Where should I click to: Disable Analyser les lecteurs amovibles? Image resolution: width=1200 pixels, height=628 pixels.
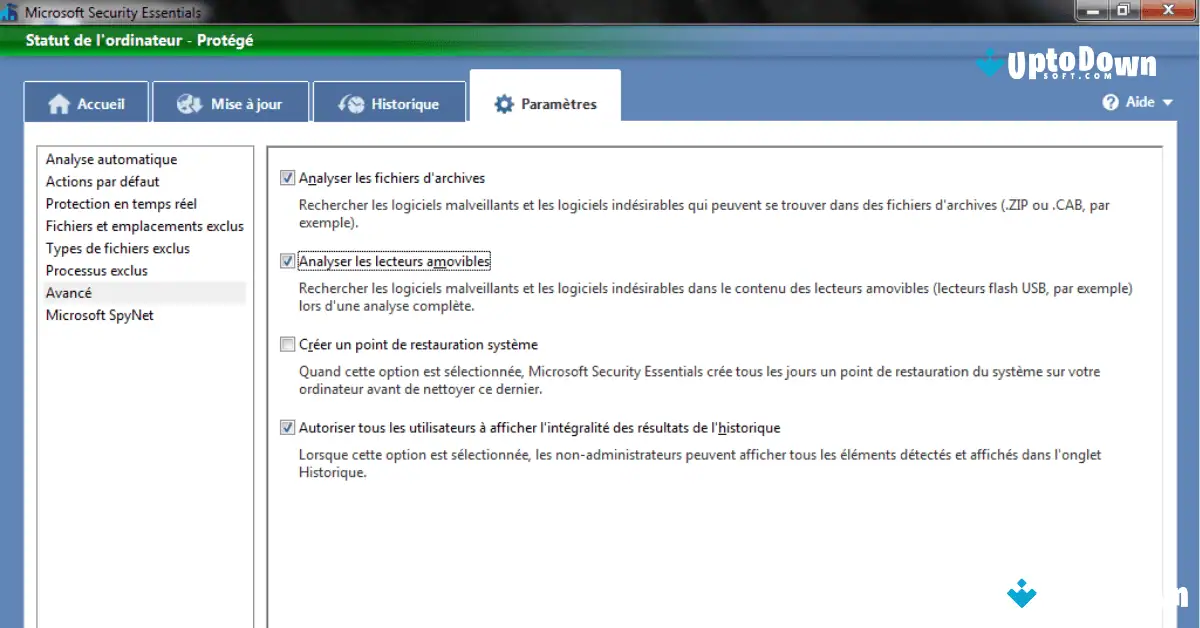[287, 260]
